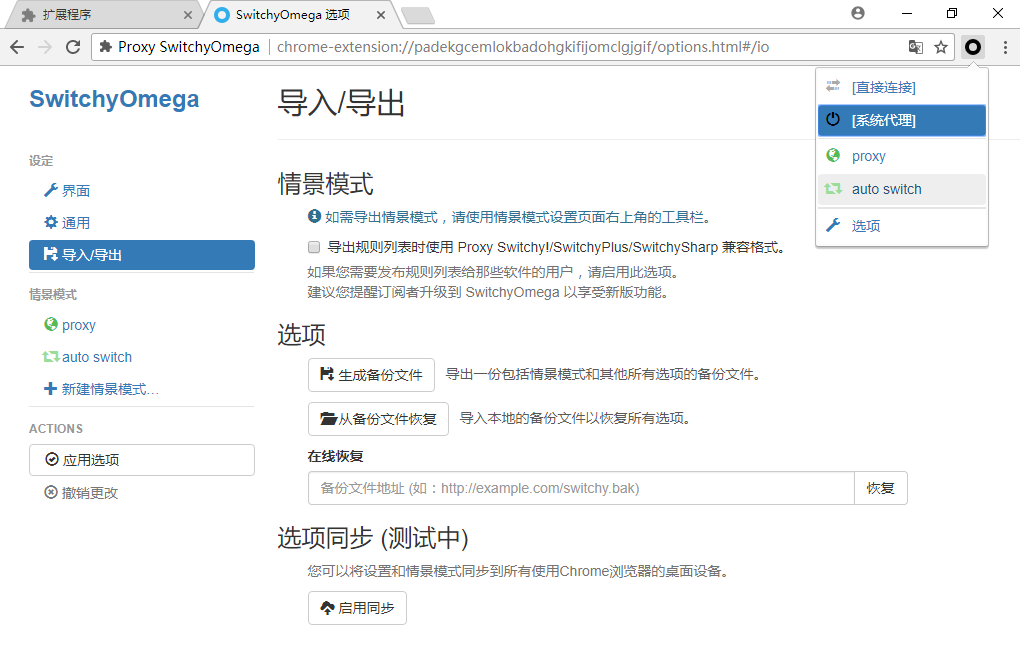Click the Chrome address bar URL
1020x651 pixels.
(x=523, y=47)
